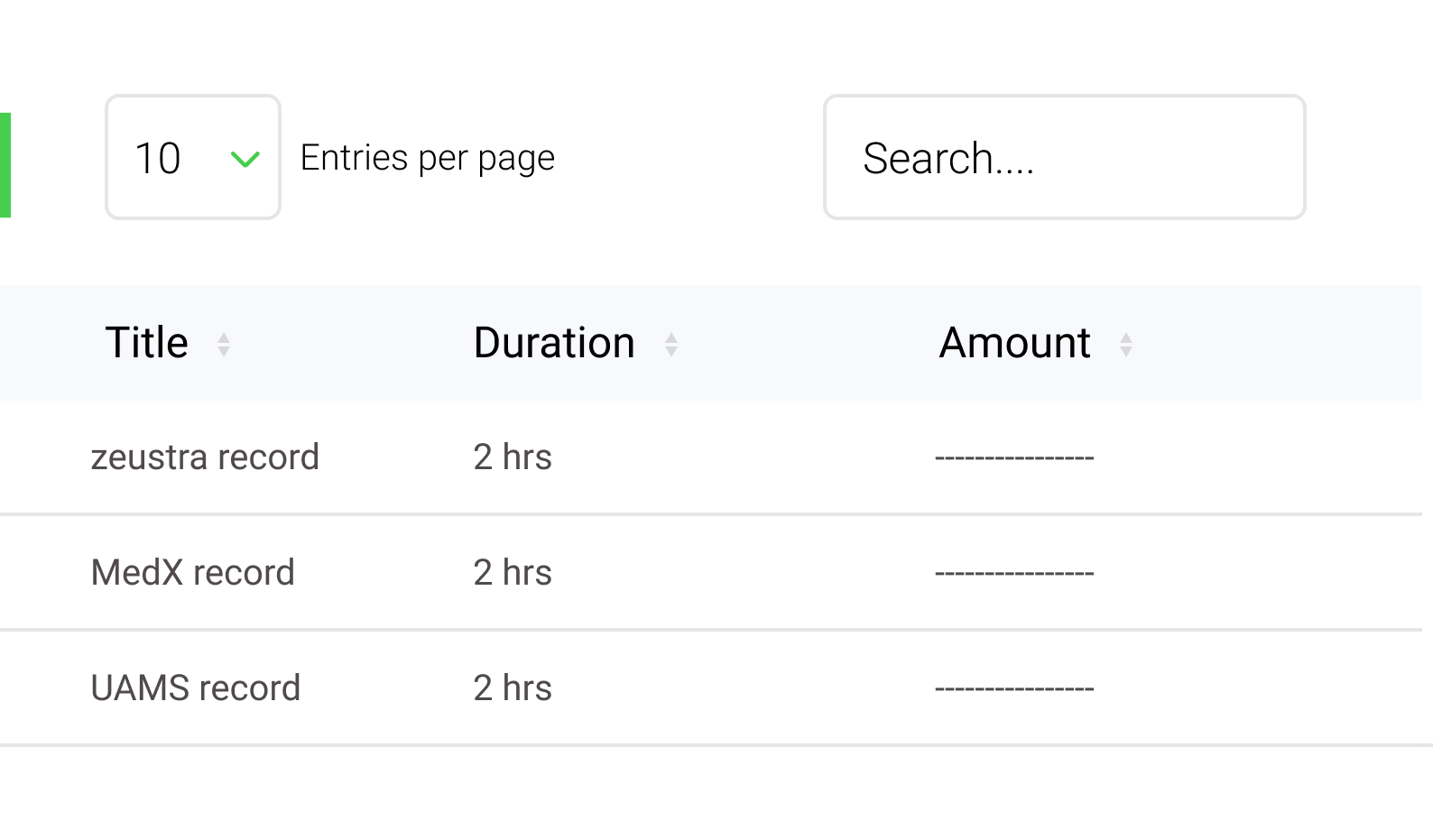Click the 2 hrs duration for MedX record
1433x840 pixels.
(x=513, y=573)
